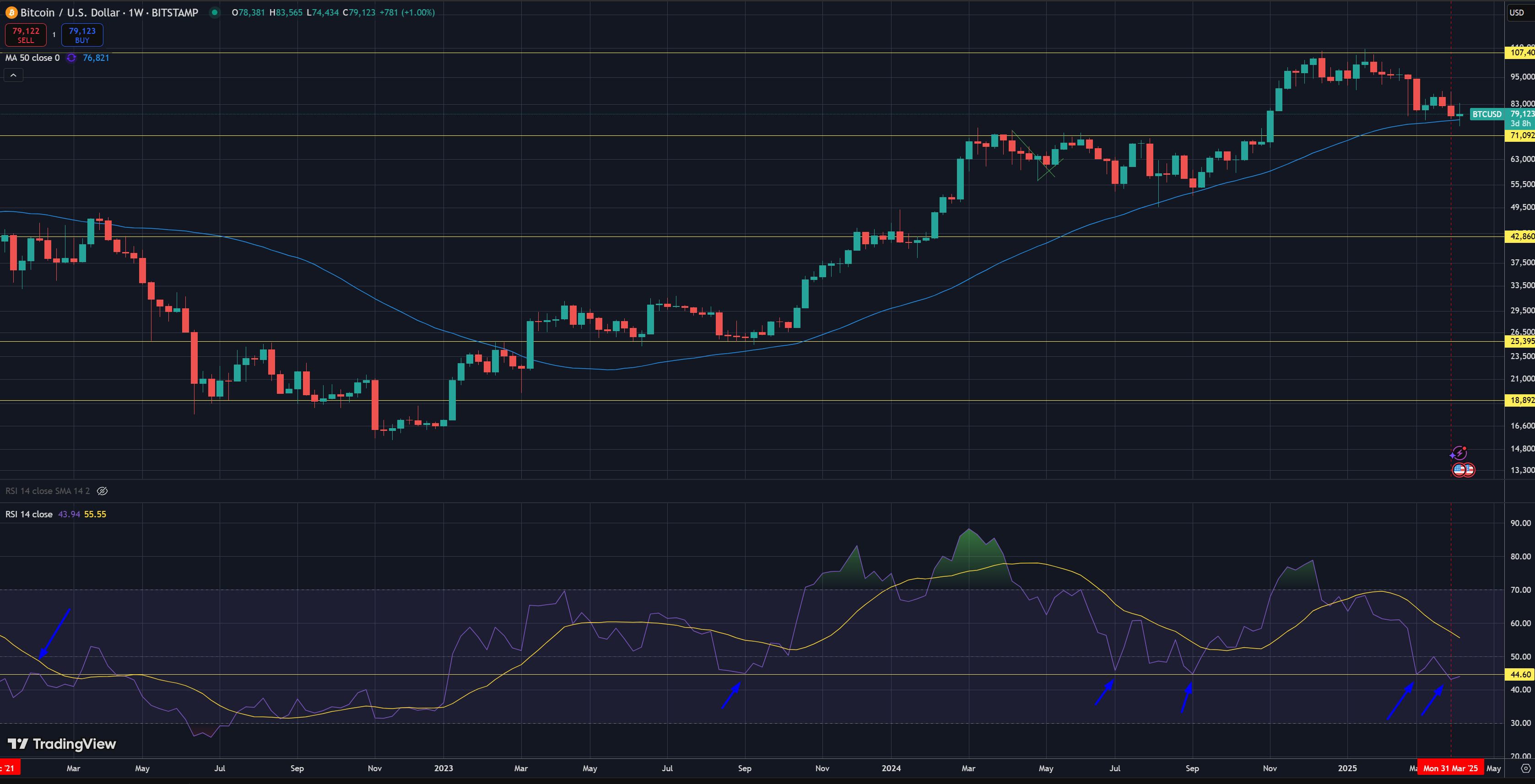Select the MA 50 close indicator legend

(32, 58)
